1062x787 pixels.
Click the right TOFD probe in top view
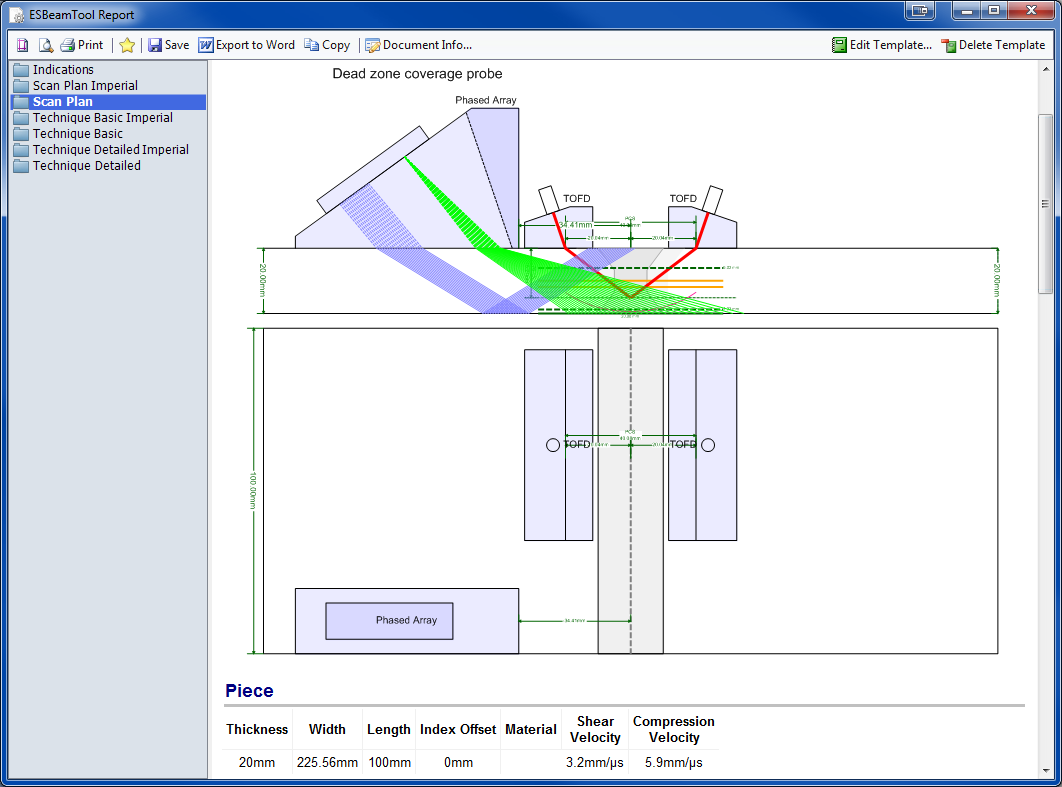702,445
